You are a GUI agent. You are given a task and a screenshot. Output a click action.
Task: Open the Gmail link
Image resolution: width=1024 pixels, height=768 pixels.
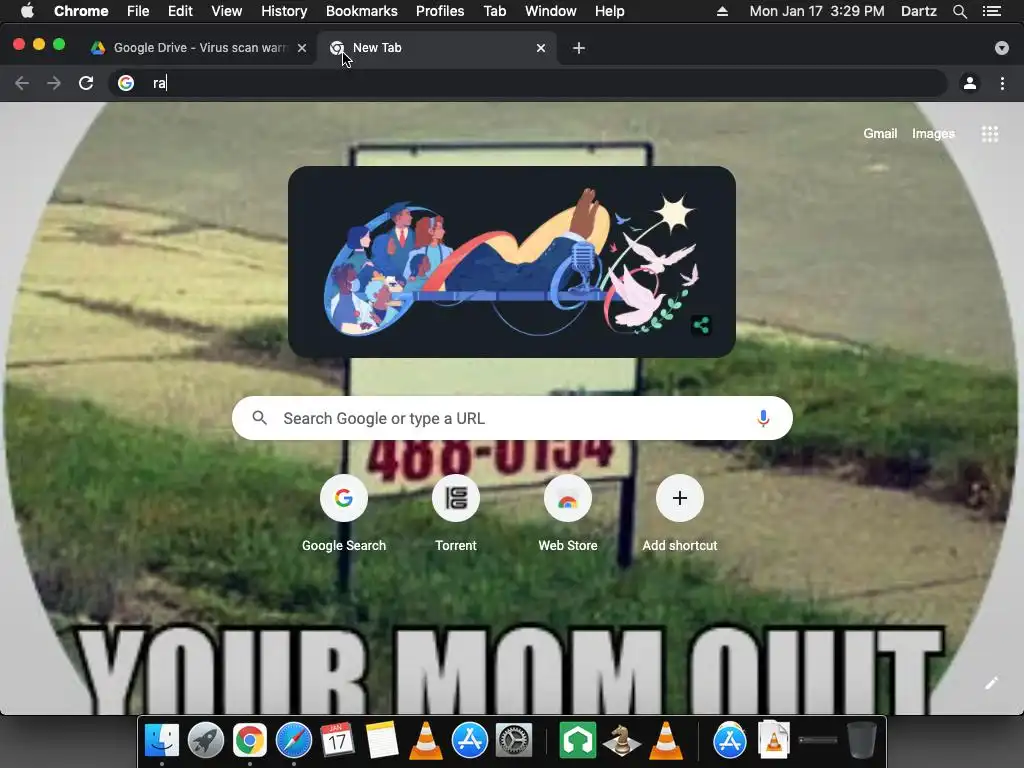coord(880,134)
